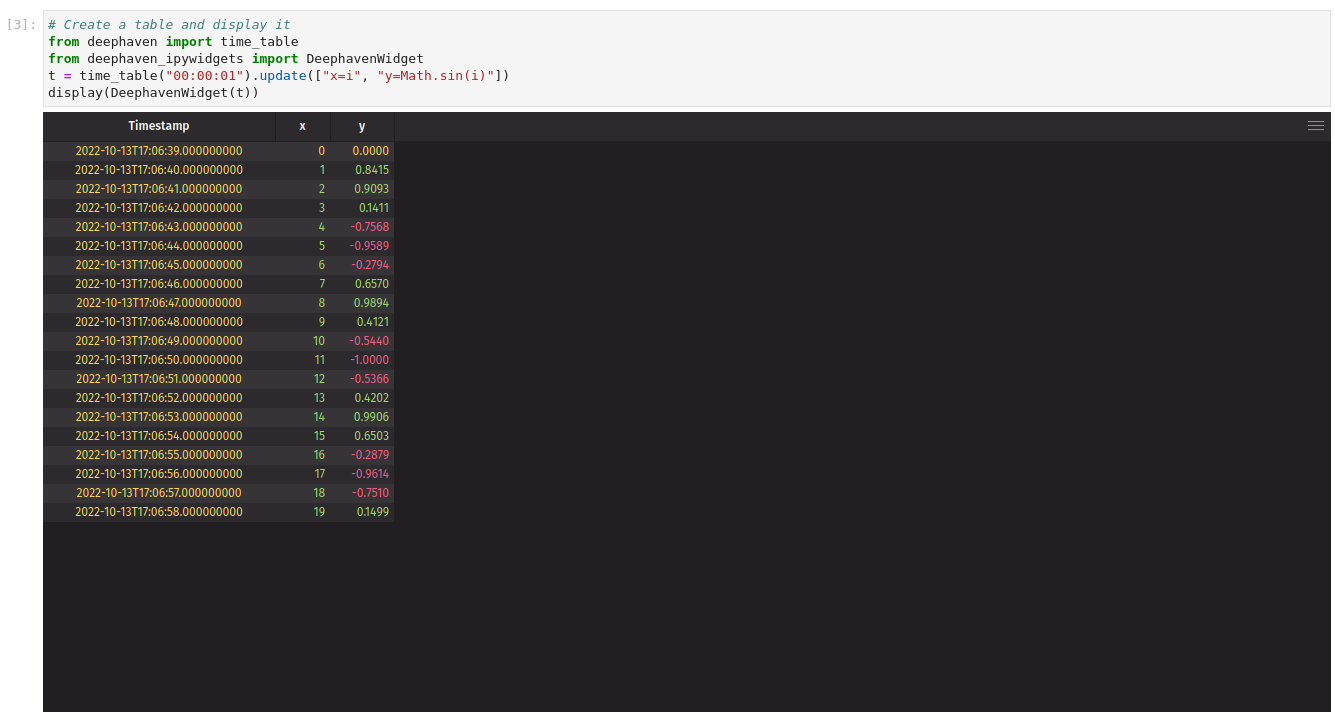The width and height of the screenshot is (1335, 720).
Task: Select the y value 0.0000 in first row
Action: pos(370,151)
